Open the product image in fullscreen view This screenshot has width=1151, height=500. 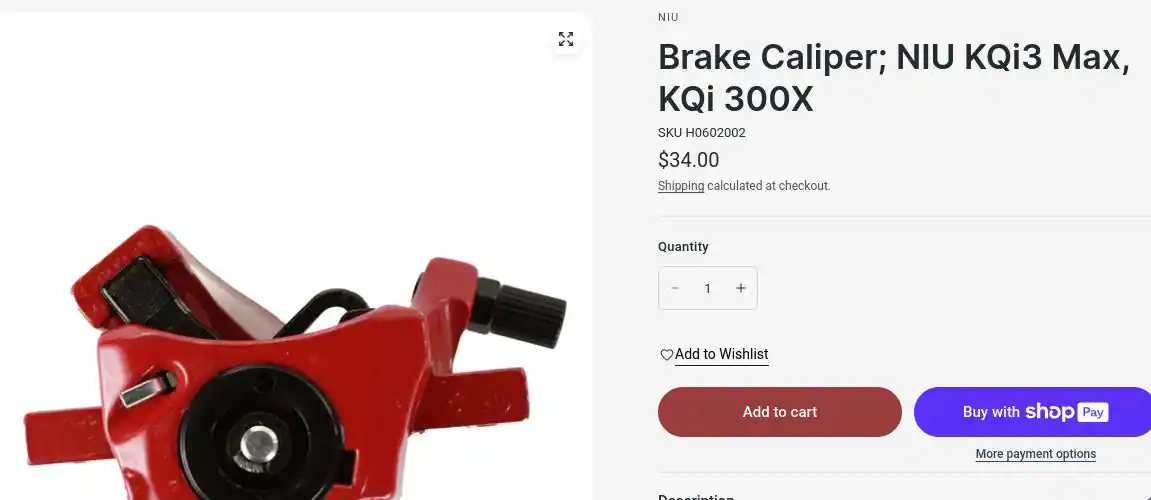565,39
